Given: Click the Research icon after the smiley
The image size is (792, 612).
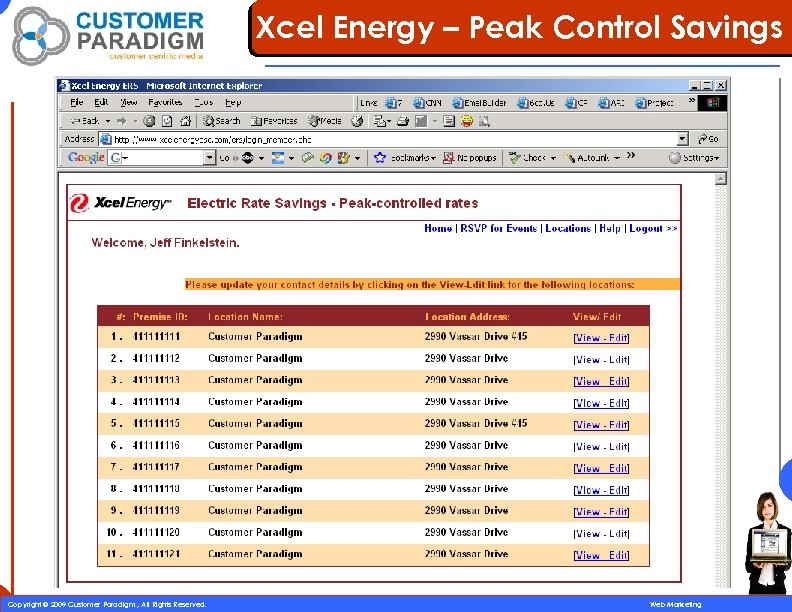Looking at the screenshot, I should pos(484,121).
